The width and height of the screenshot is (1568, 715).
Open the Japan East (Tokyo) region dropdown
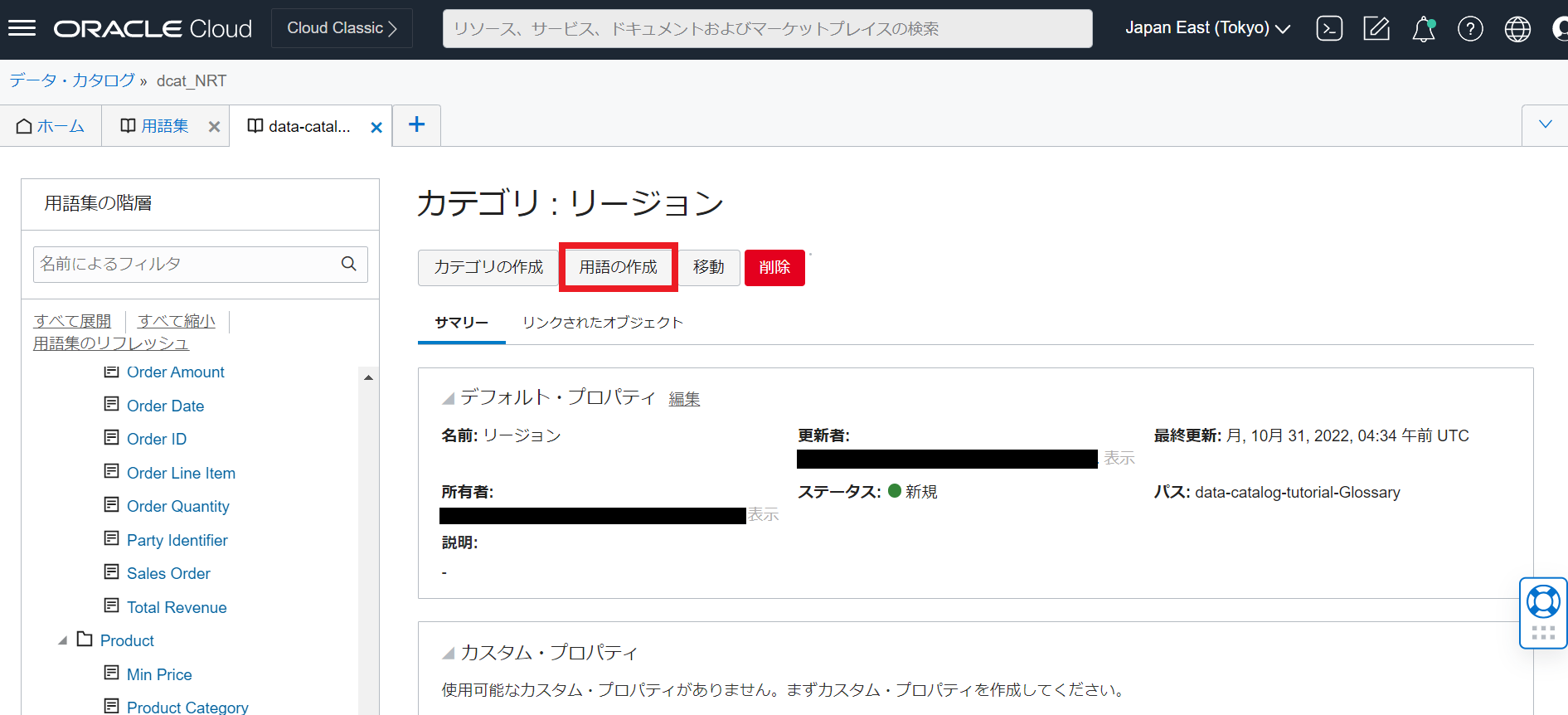click(1207, 28)
